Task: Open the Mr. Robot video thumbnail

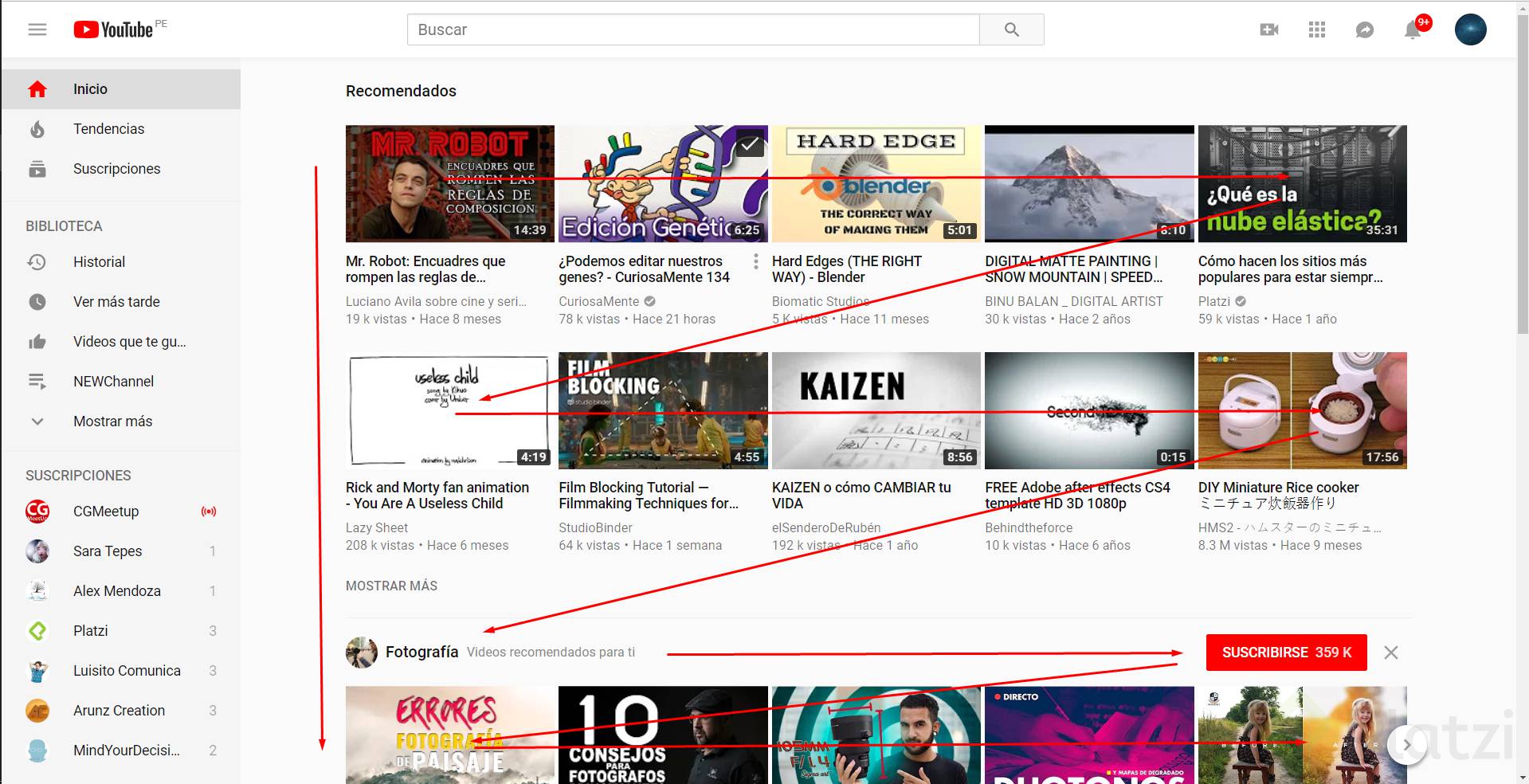Action: pos(450,183)
